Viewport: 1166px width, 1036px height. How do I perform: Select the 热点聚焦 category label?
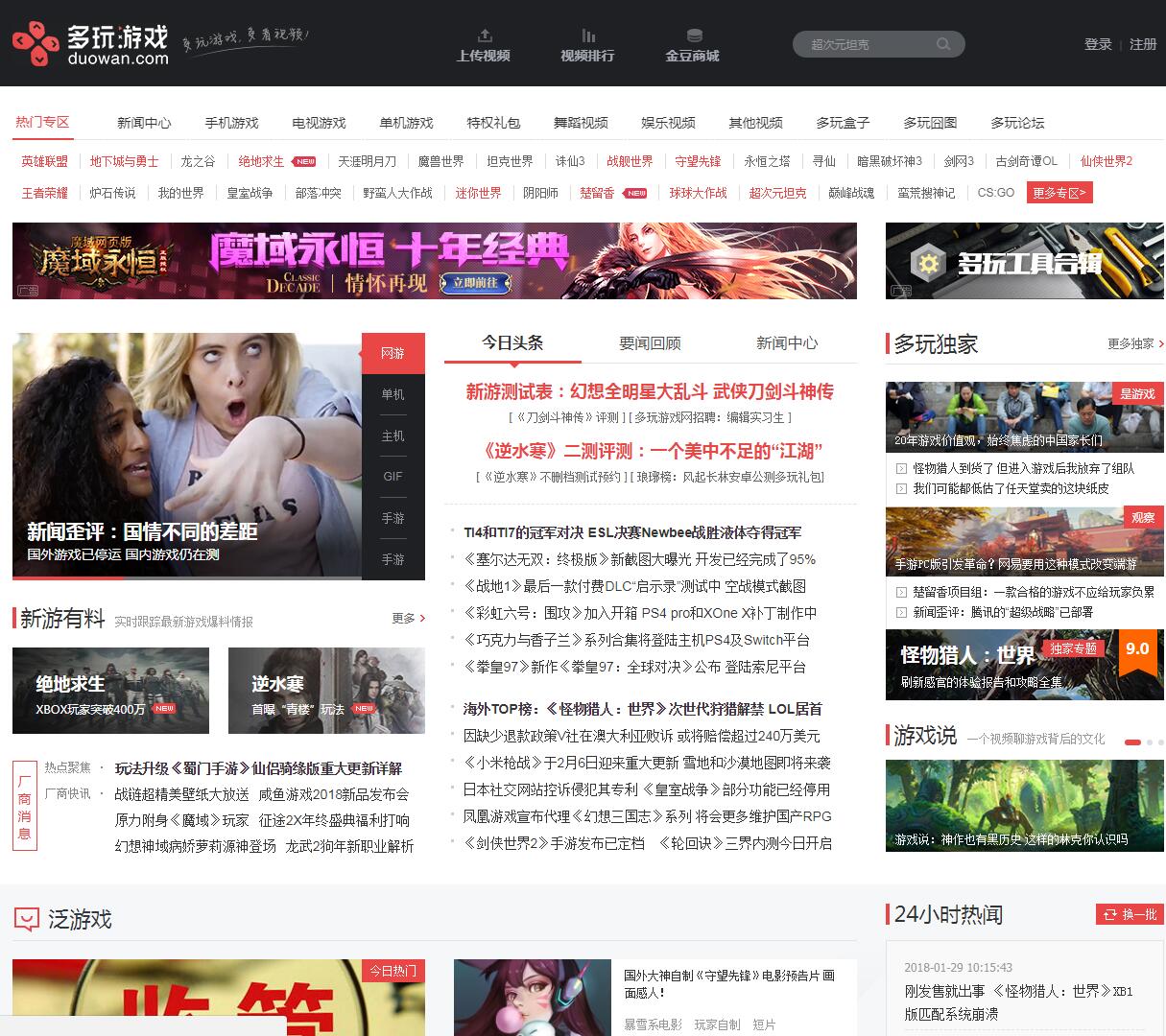(x=68, y=767)
